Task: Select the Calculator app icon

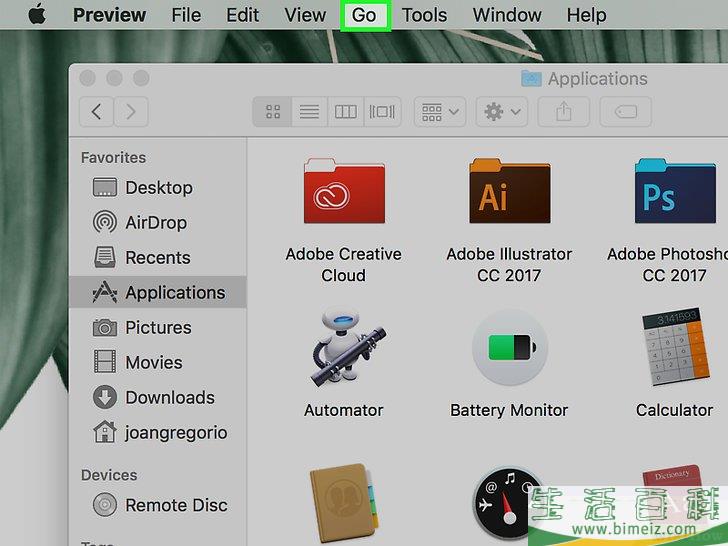Action: click(676, 347)
